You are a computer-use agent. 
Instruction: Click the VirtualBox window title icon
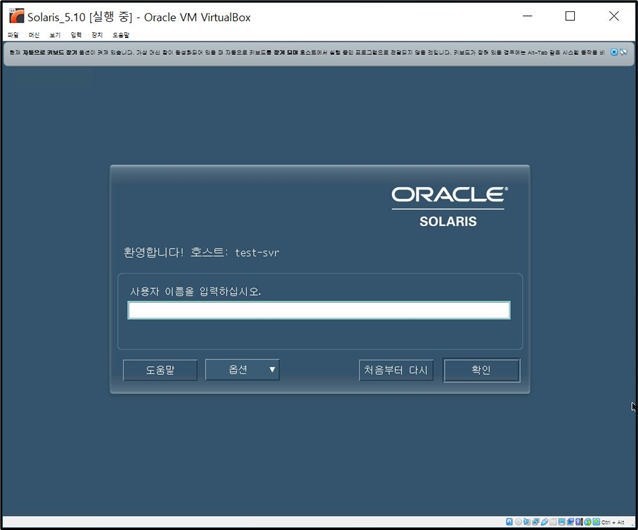pyautogui.click(x=17, y=16)
